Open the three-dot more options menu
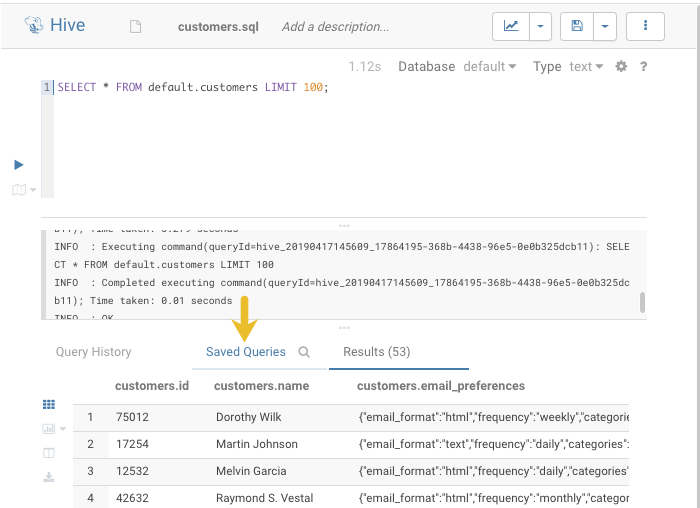This screenshot has height=508, width=700. click(x=646, y=26)
